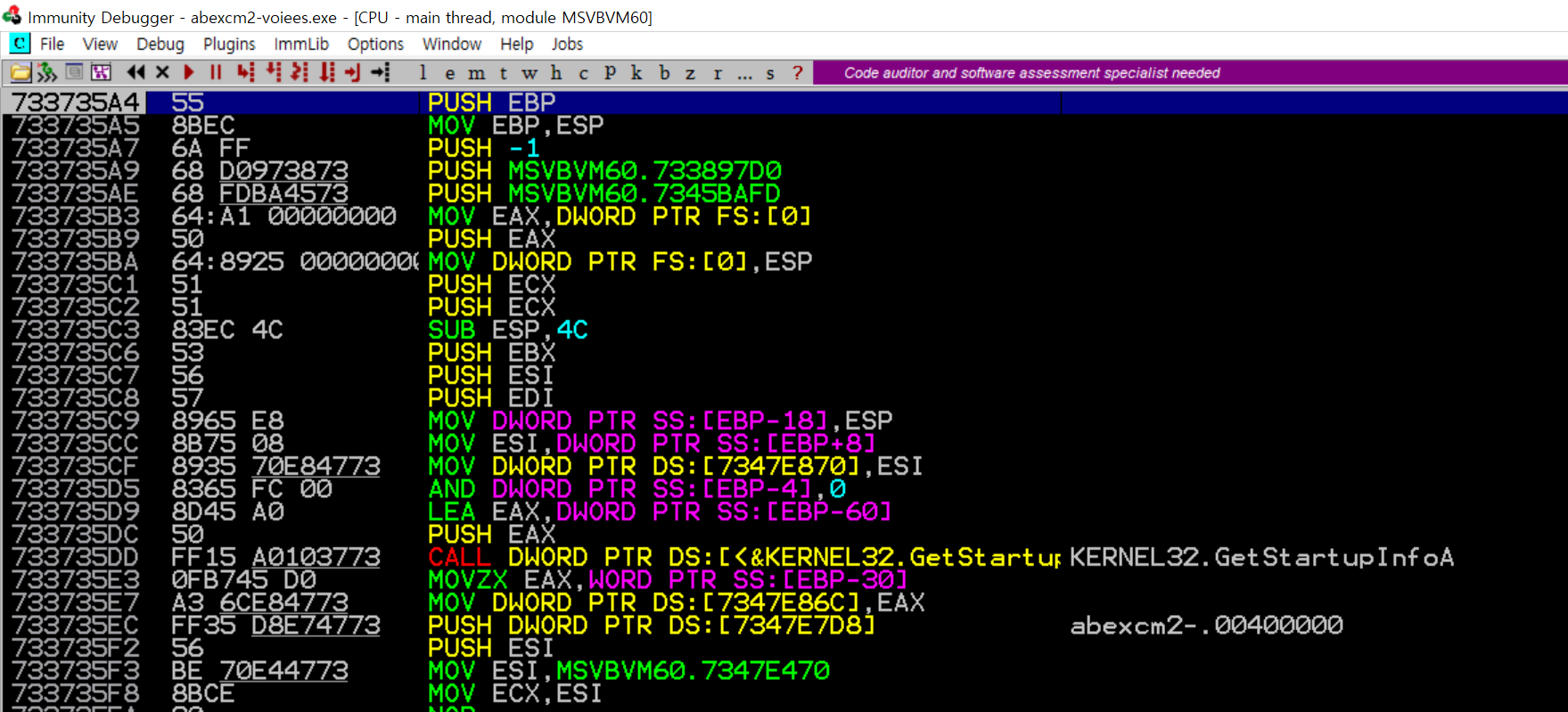This screenshot has width=1568, height=712.
Task: Select PUSH MSVBVM60.7345BAFD instruction
Action: click(604, 193)
